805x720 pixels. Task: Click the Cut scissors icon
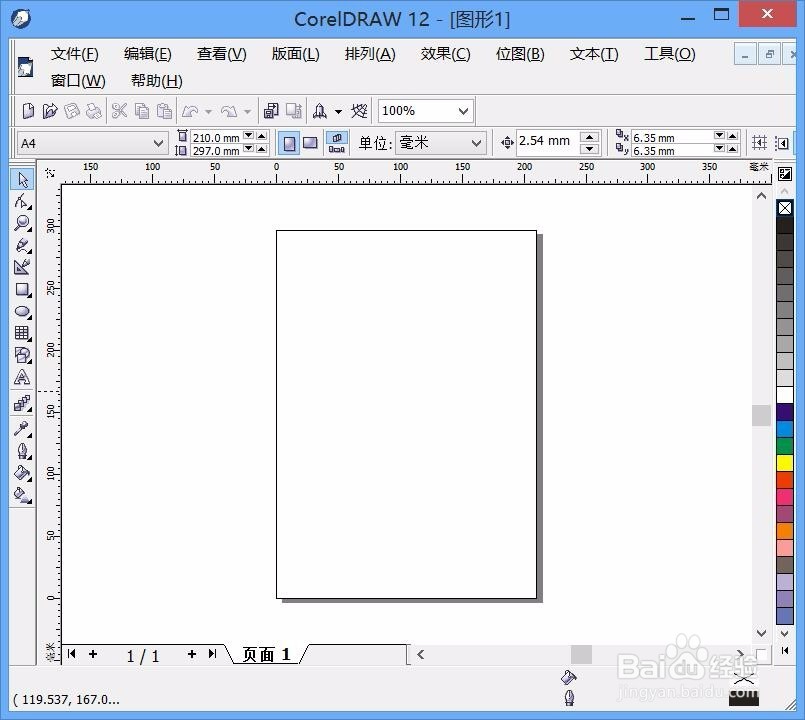(x=119, y=111)
